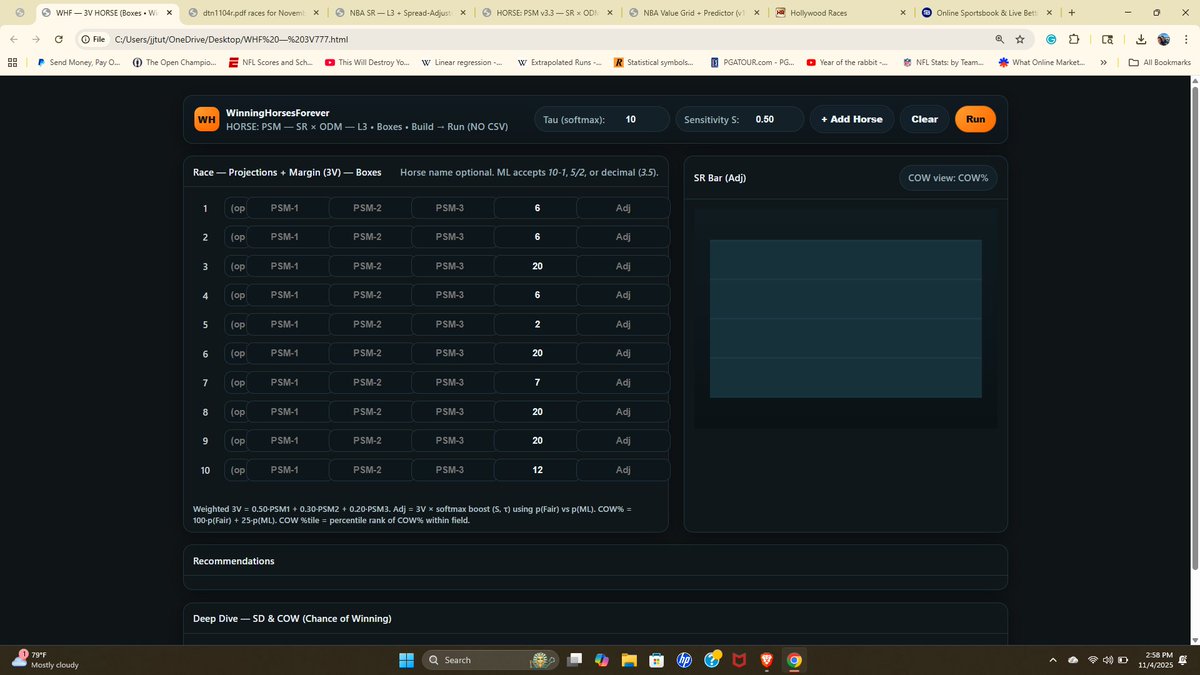The image size is (1200, 675).
Task: Open File Explorer from the taskbar
Action: (x=629, y=660)
